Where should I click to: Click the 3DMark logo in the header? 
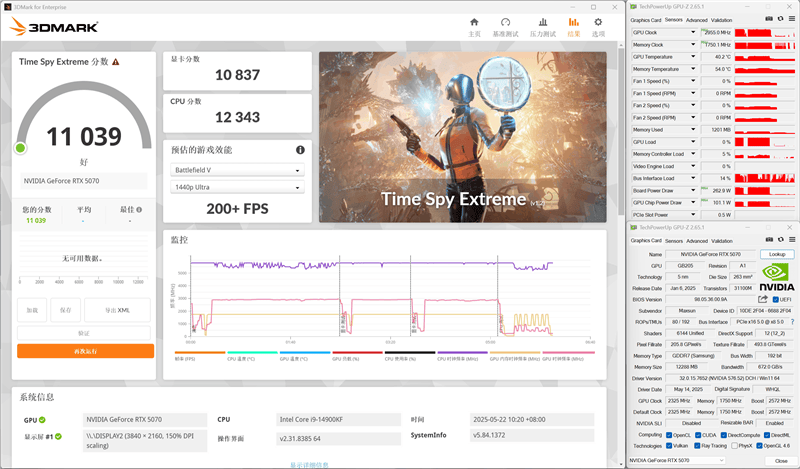(54, 27)
